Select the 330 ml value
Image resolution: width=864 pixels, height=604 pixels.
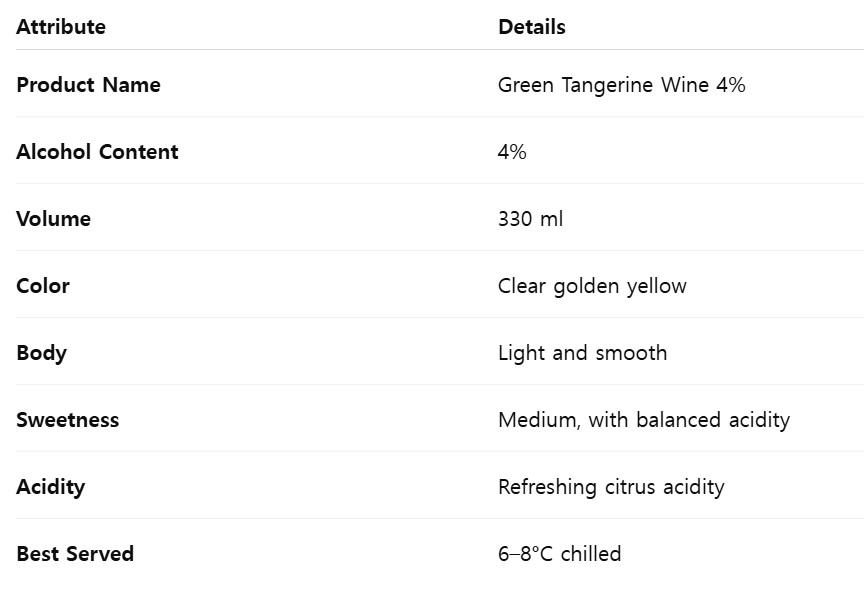(530, 219)
